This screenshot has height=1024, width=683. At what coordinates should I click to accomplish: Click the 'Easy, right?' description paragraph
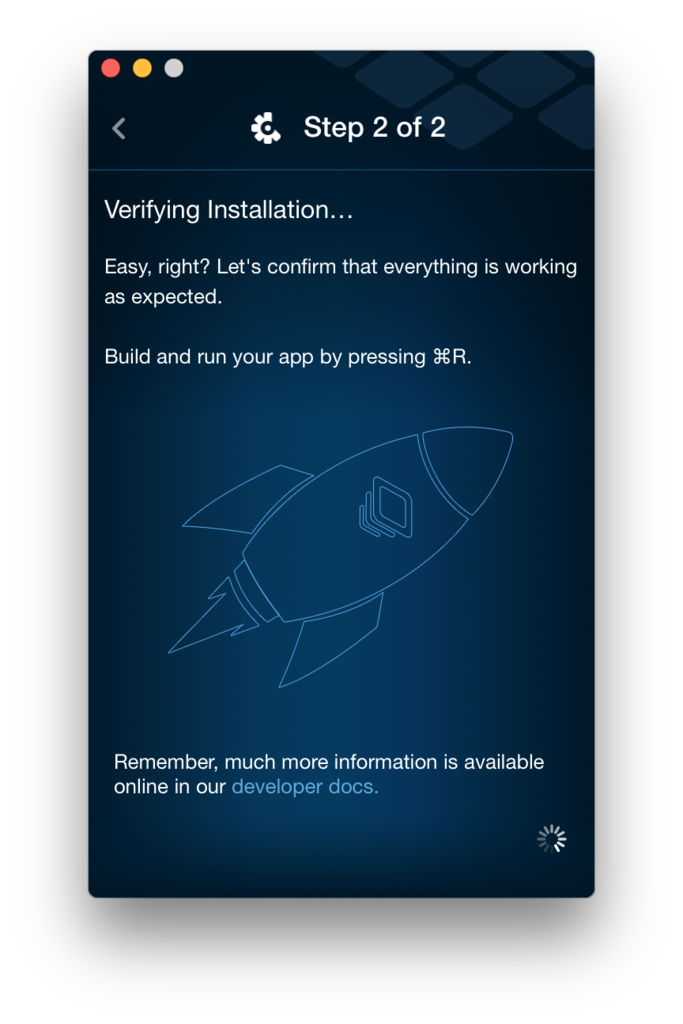click(x=340, y=281)
